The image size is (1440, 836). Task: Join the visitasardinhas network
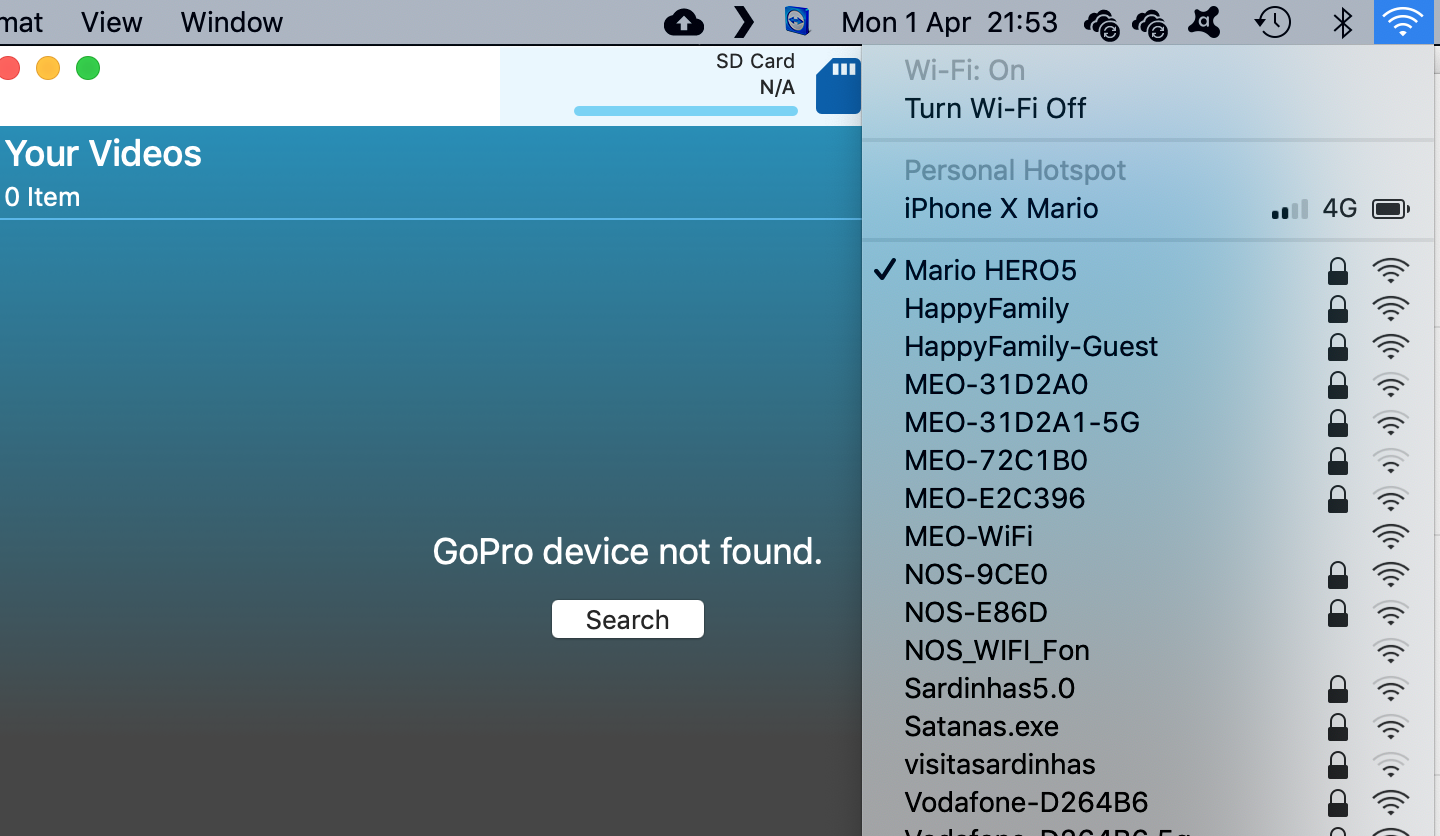tap(1148, 764)
